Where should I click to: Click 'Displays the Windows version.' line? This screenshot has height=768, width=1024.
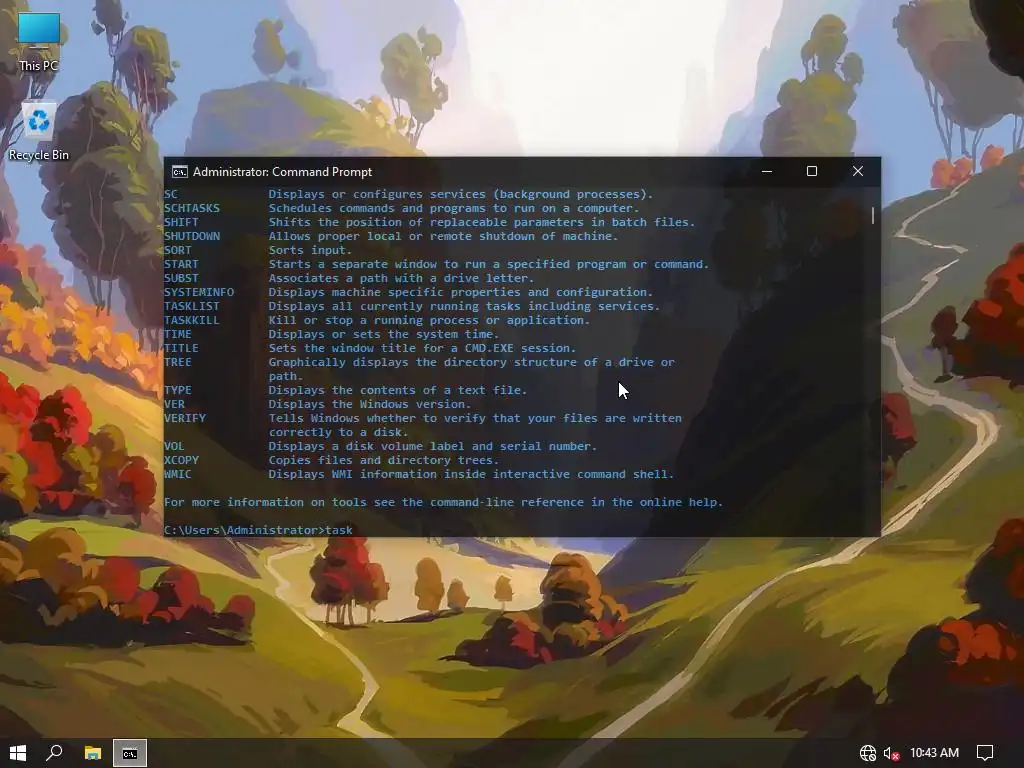point(370,404)
